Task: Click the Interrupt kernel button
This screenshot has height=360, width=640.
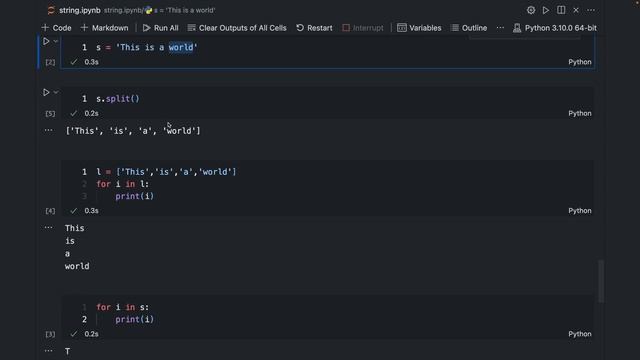Action: pyautogui.click(x=363, y=28)
